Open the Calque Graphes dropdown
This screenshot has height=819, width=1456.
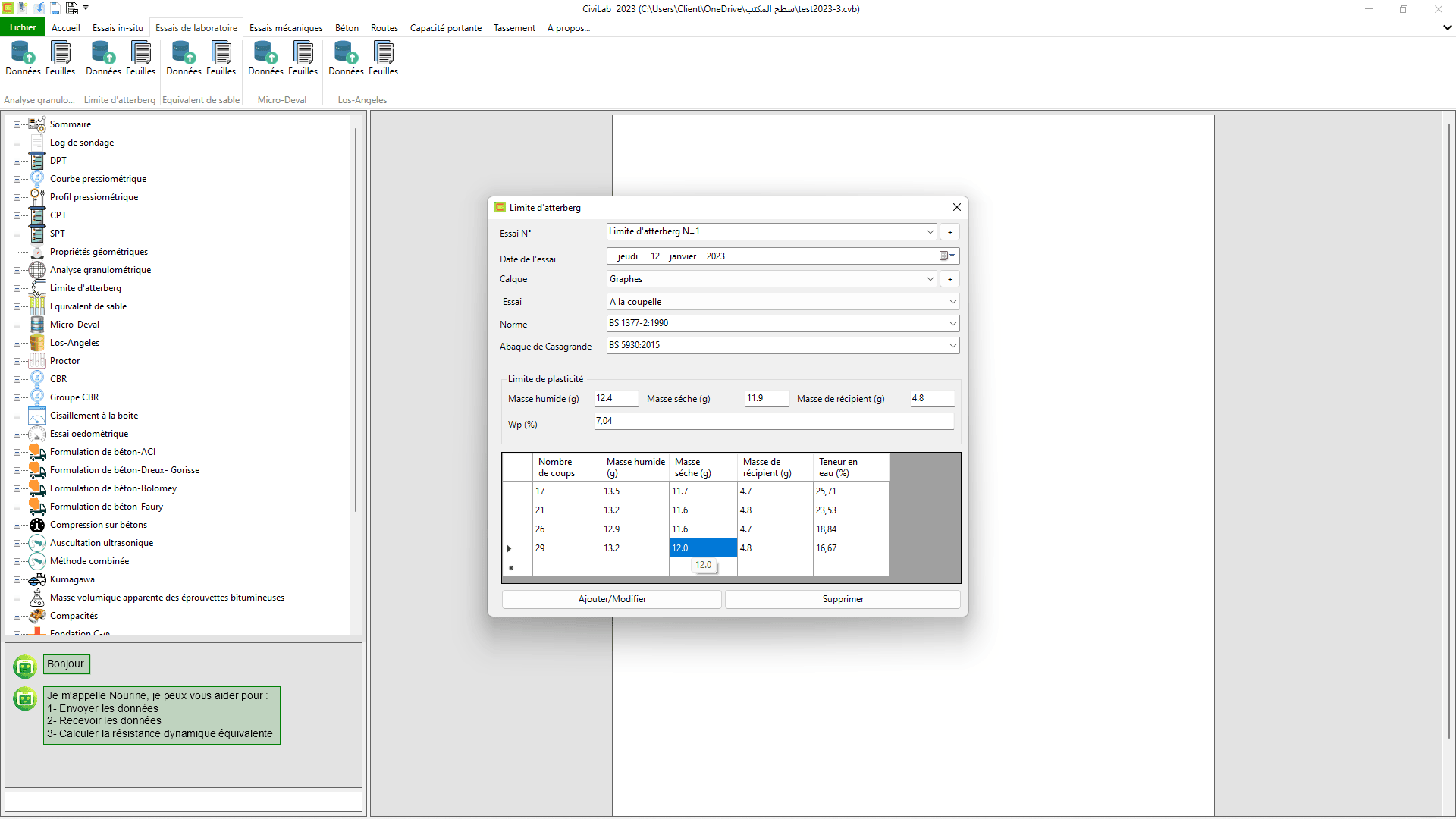930,279
